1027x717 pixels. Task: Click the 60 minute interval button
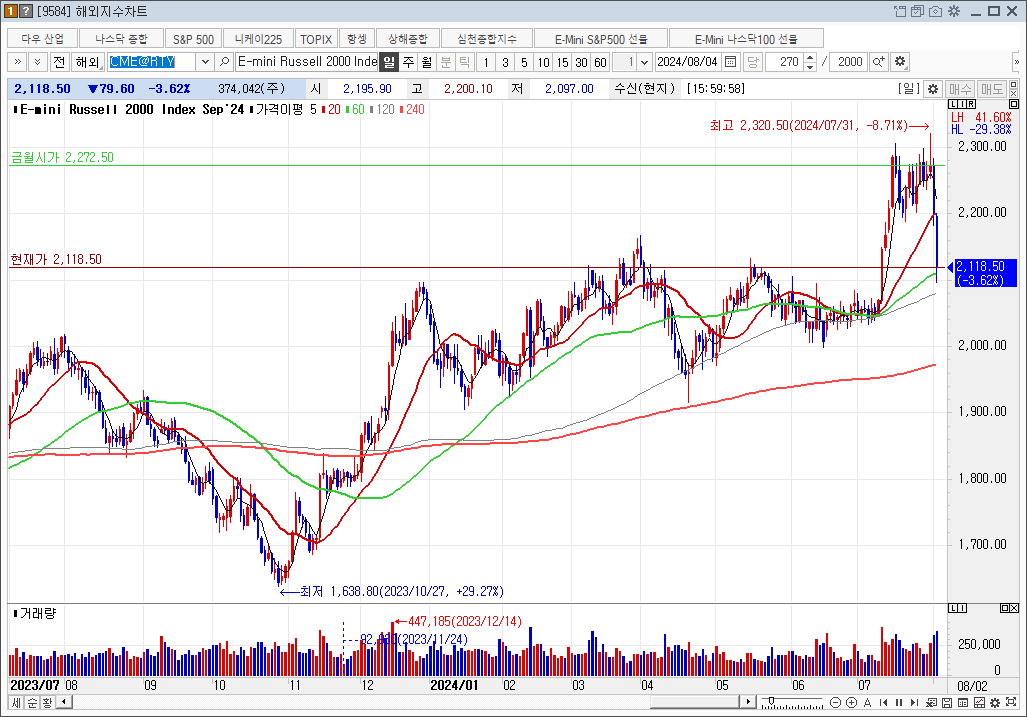click(599, 61)
